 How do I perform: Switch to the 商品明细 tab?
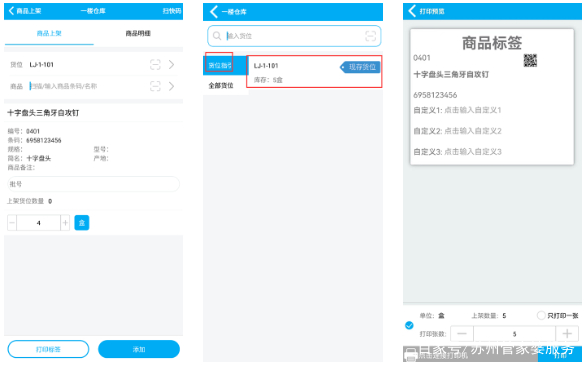pyautogui.click(x=138, y=33)
